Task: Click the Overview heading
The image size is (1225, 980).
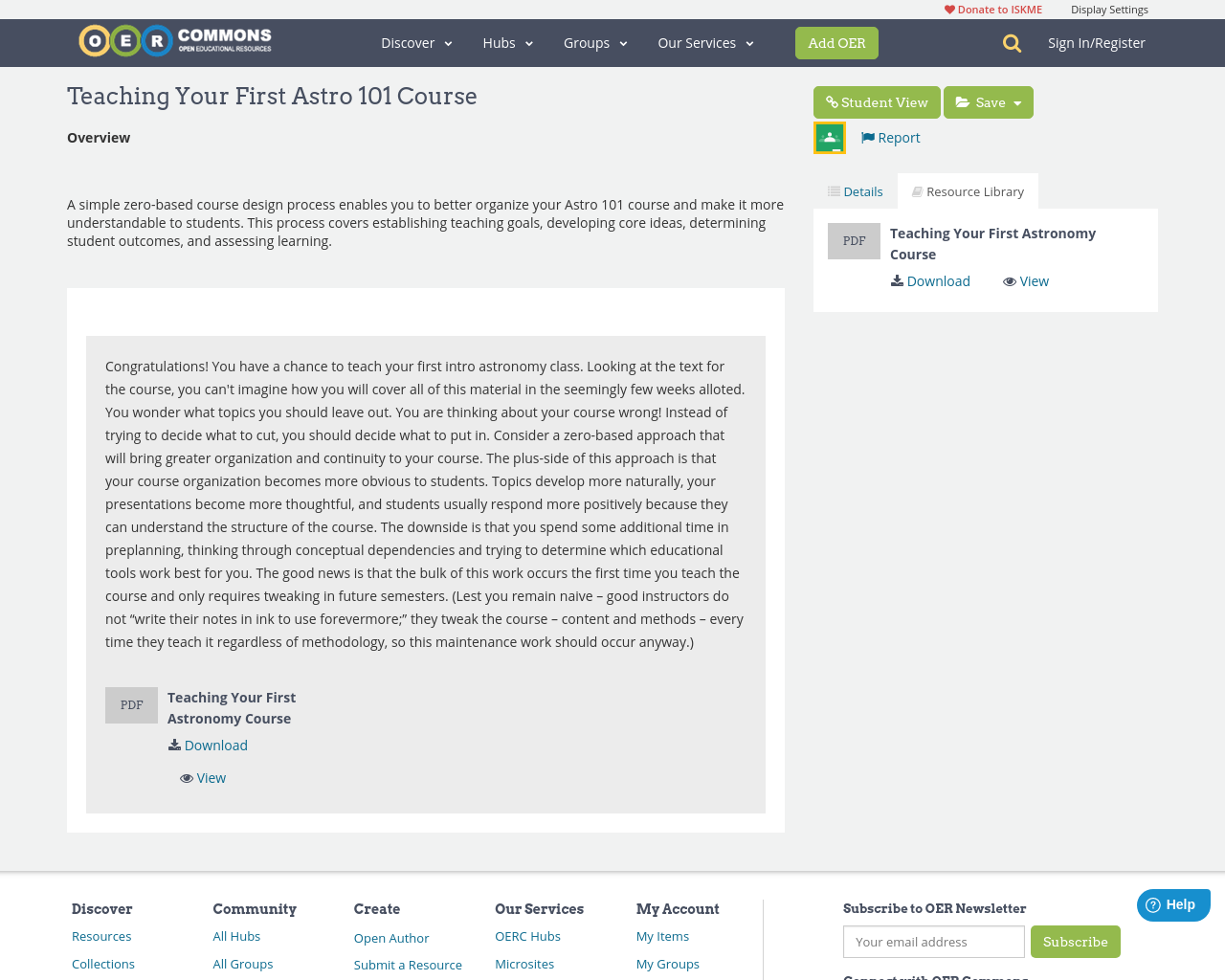Action: click(99, 138)
